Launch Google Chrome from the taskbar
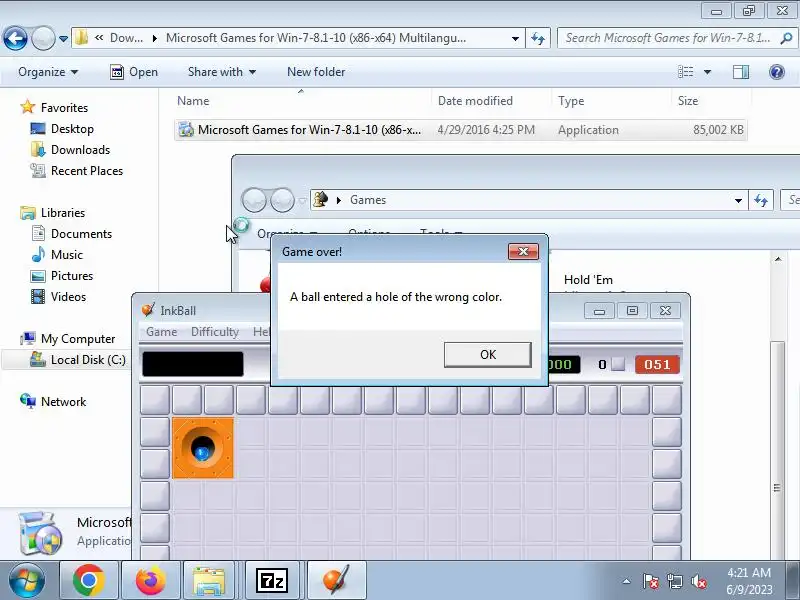800x600 pixels. [x=88, y=580]
